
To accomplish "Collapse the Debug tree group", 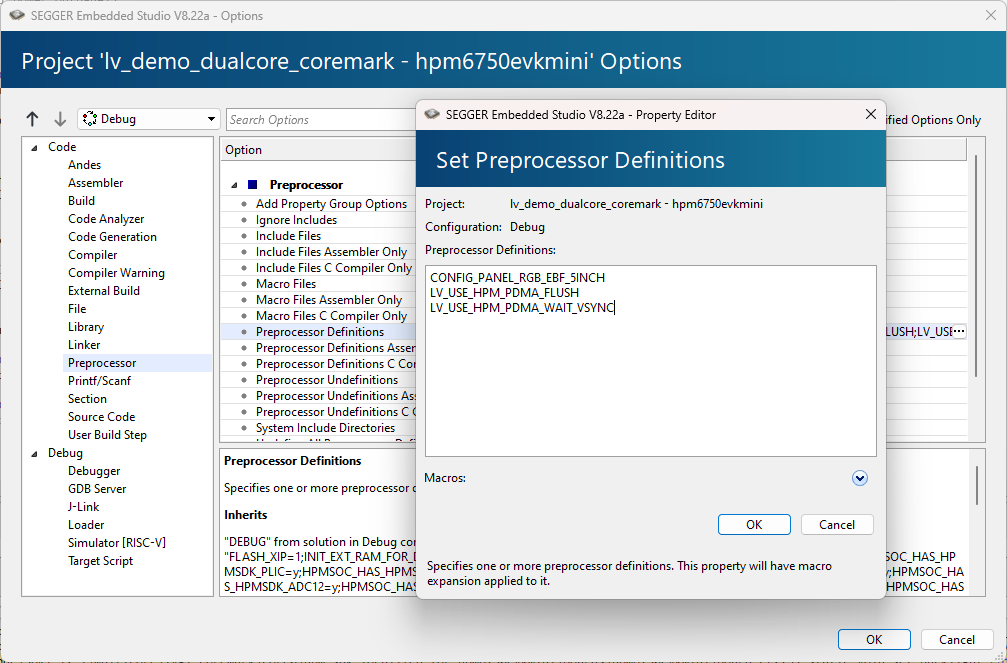I will coord(34,454).
